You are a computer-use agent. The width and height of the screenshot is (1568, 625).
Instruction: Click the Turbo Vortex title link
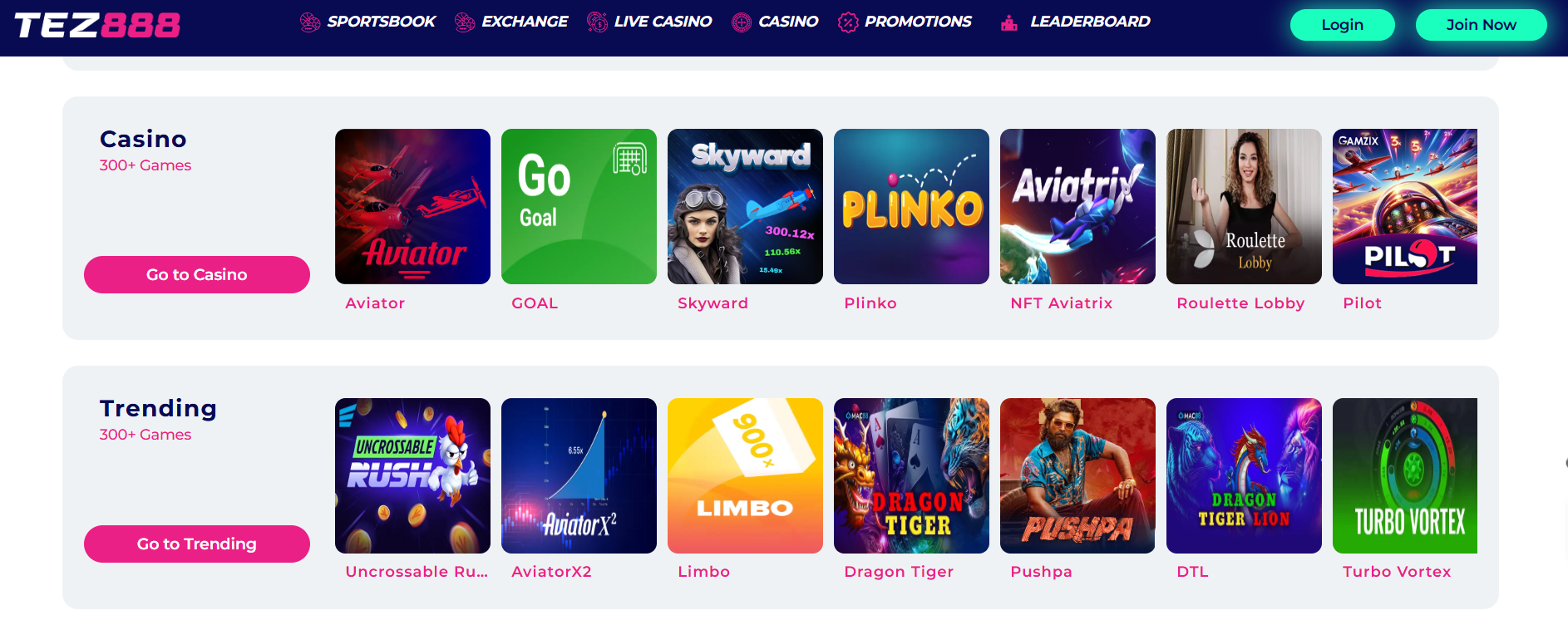(x=1397, y=572)
